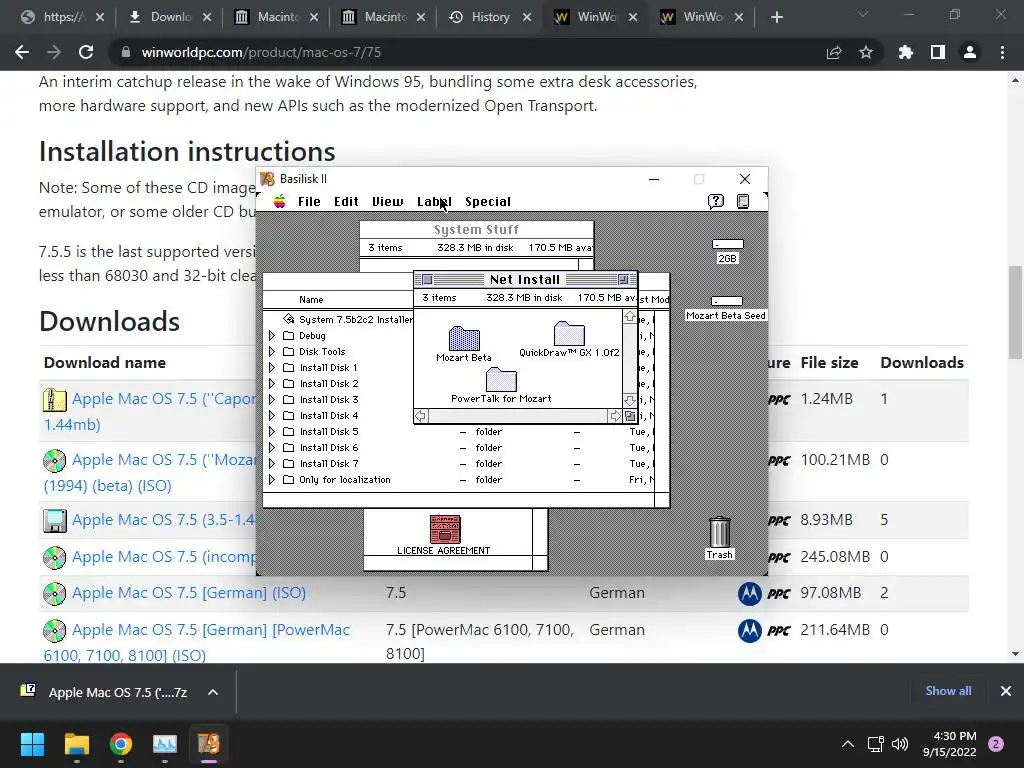Open Apple Mac OS 7.5 [German] (ISO) link
The width and height of the screenshot is (1024, 768).
tap(189, 592)
